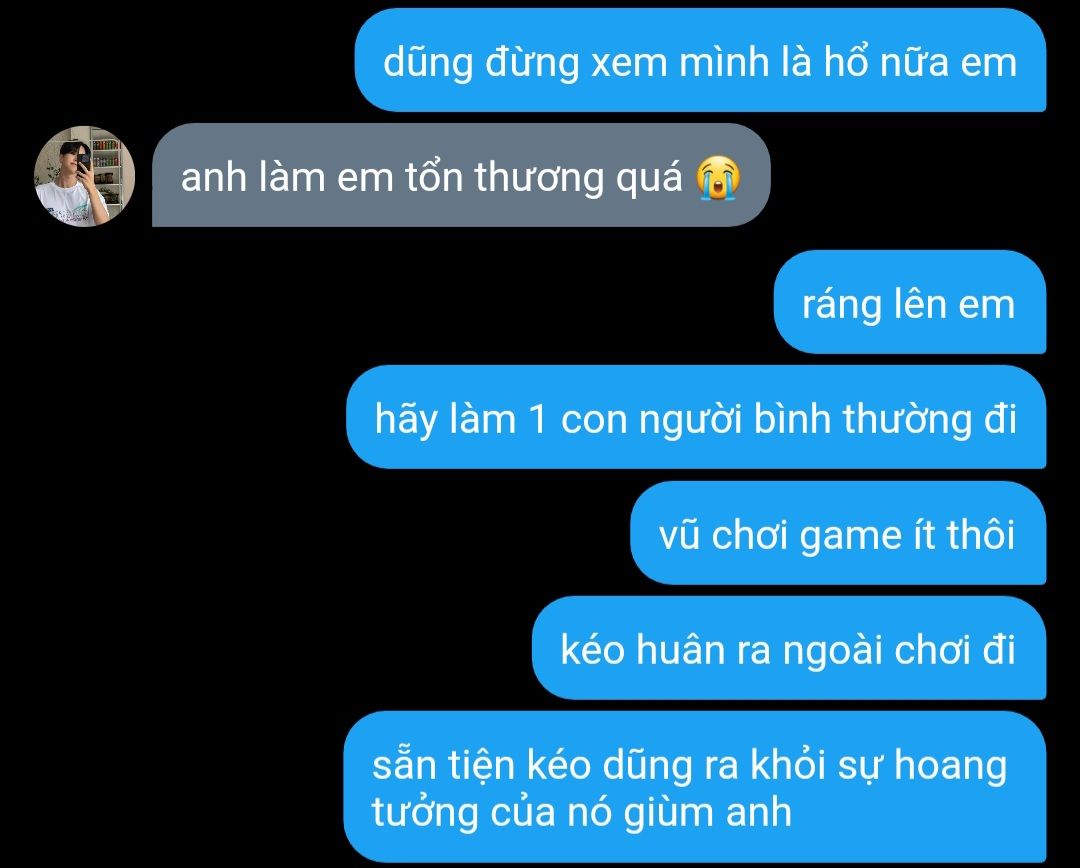The image size is (1080, 868).
Task: Click the number '1' in the message
Action: click(x=538, y=420)
